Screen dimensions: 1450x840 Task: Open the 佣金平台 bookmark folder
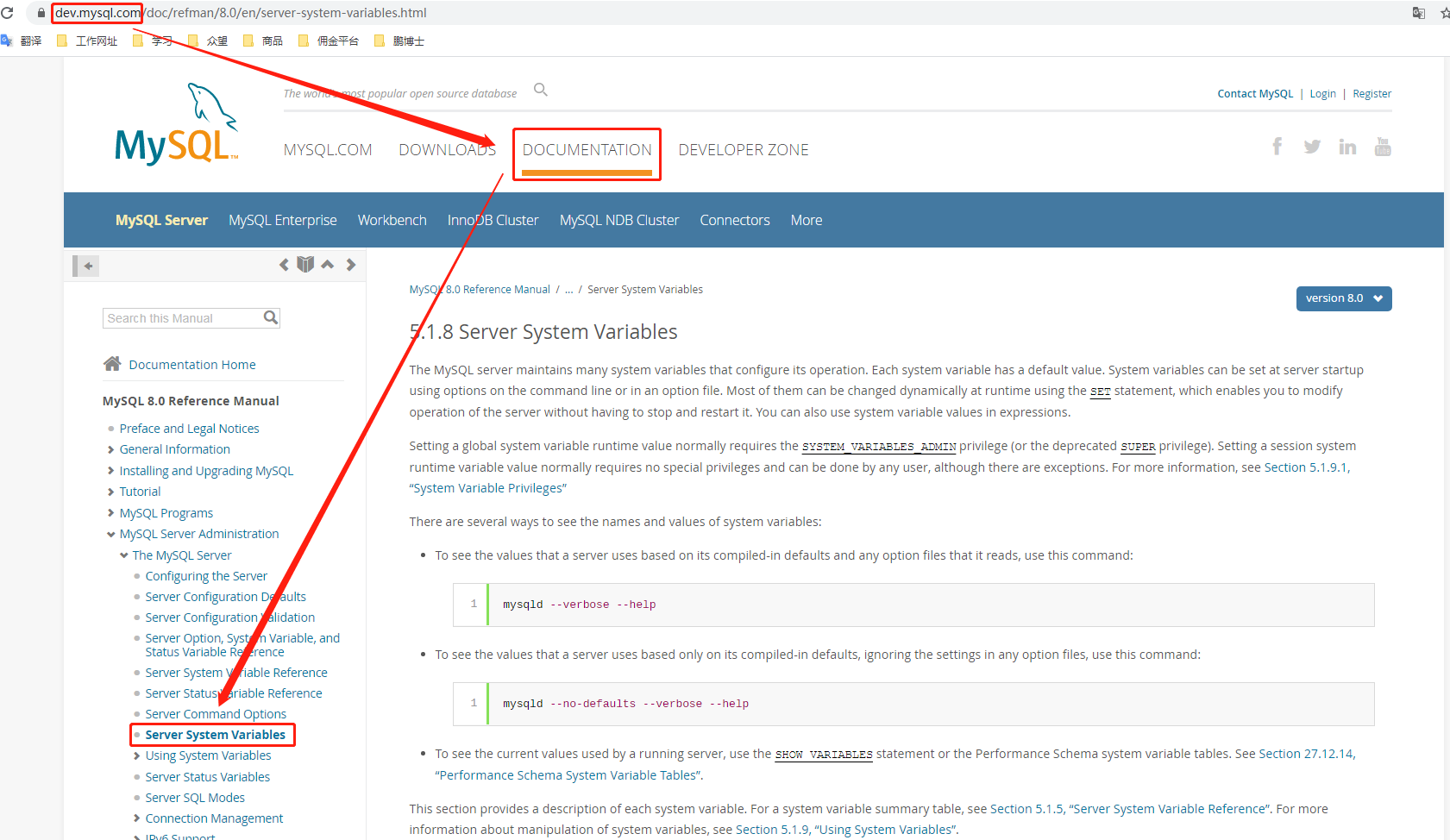pos(329,41)
